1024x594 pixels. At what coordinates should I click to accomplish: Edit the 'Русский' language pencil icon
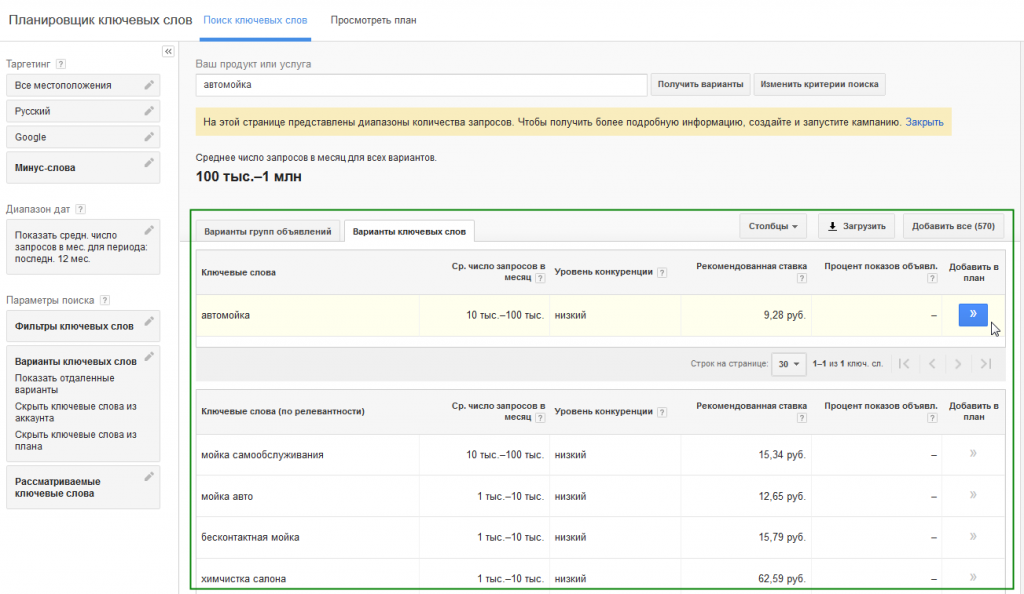149,111
